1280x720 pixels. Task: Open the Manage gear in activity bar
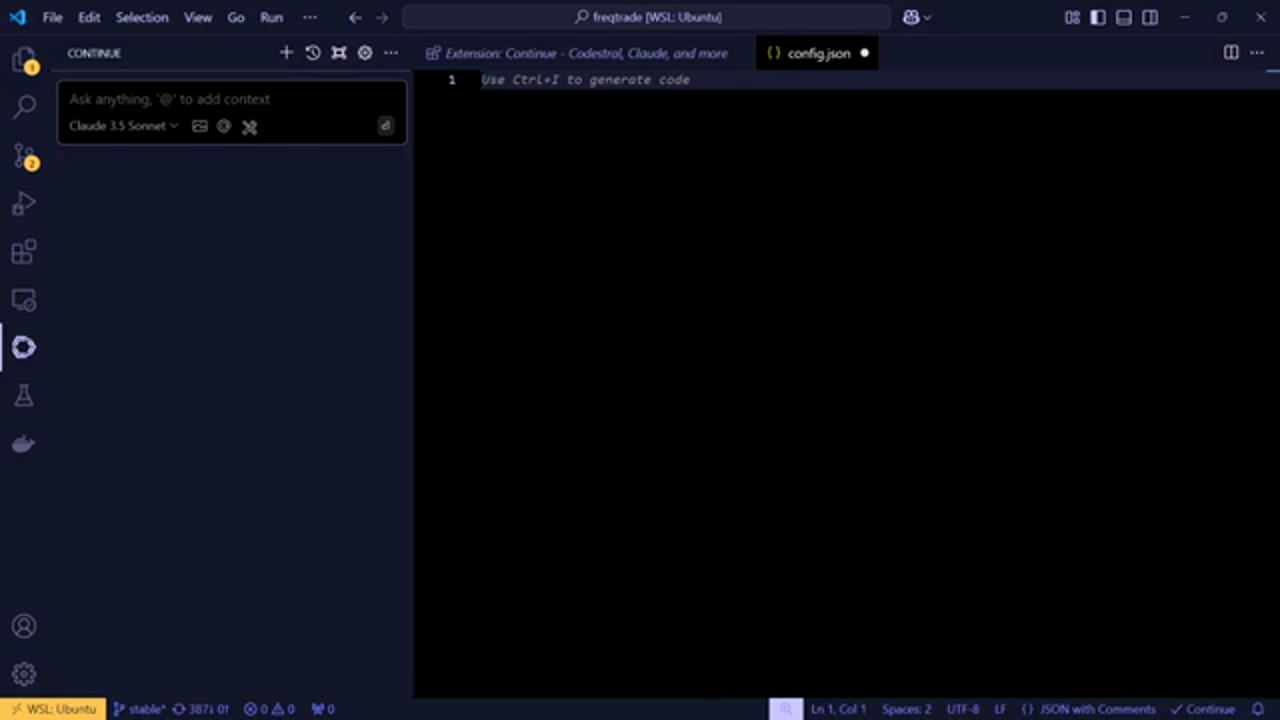24,675
